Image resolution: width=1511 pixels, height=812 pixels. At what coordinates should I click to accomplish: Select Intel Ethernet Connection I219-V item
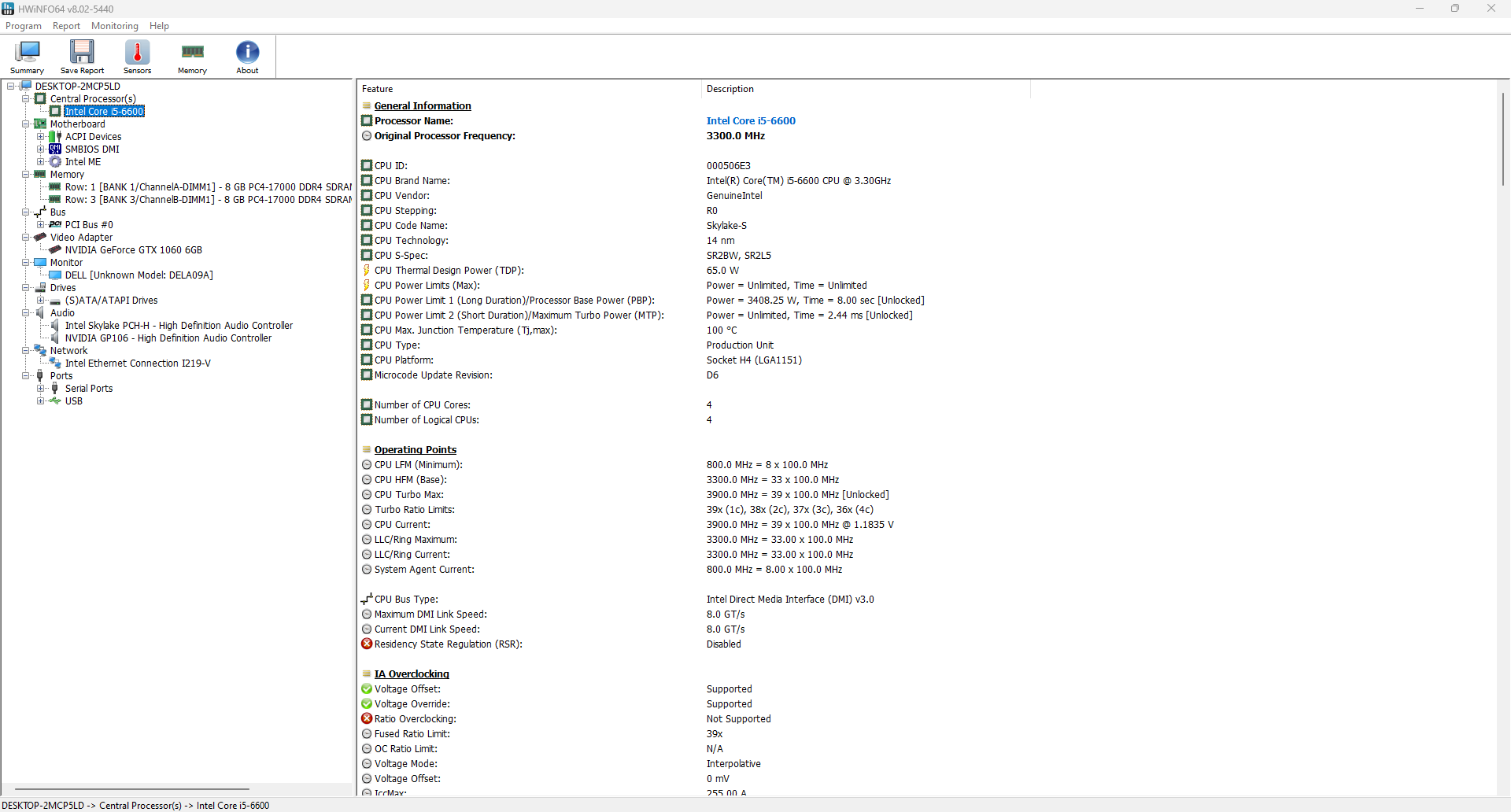(138, 363)
